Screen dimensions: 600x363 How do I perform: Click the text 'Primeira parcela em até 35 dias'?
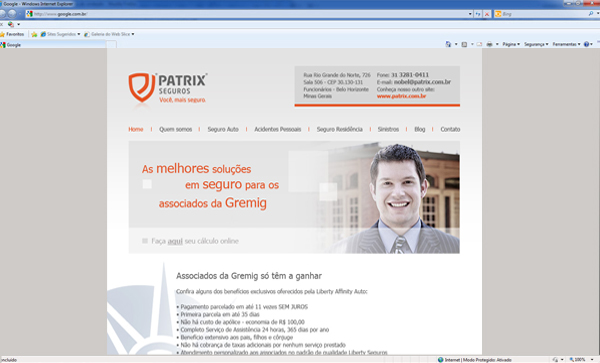click(220, 314)
